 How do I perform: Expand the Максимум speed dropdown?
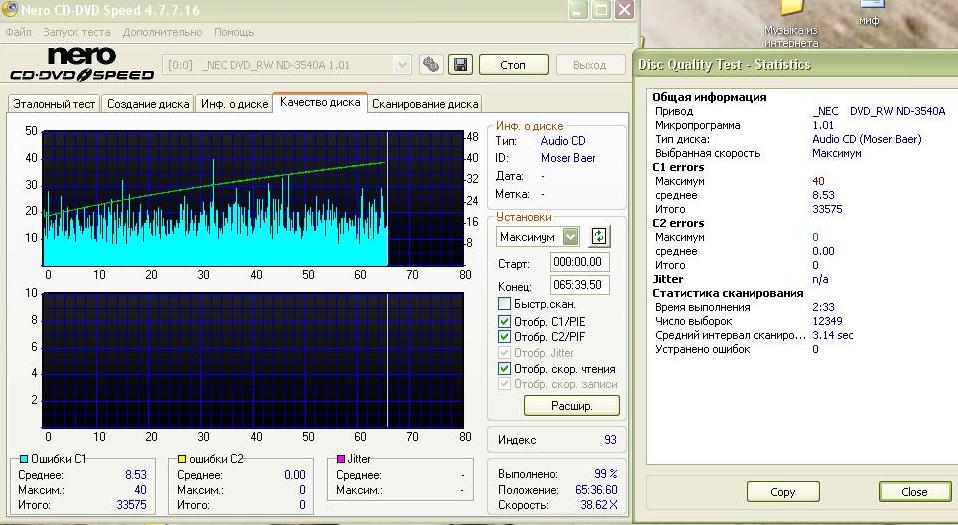click(570, 237)
